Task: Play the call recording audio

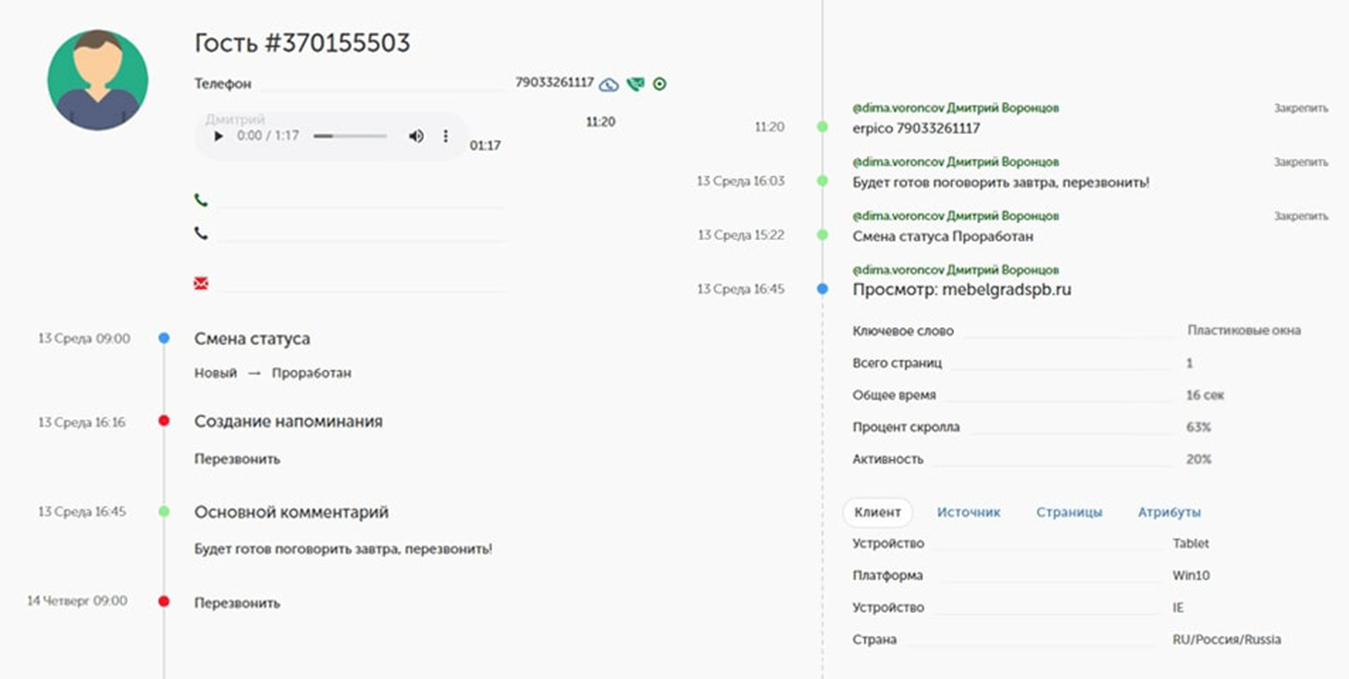Action: pos(217,136)
